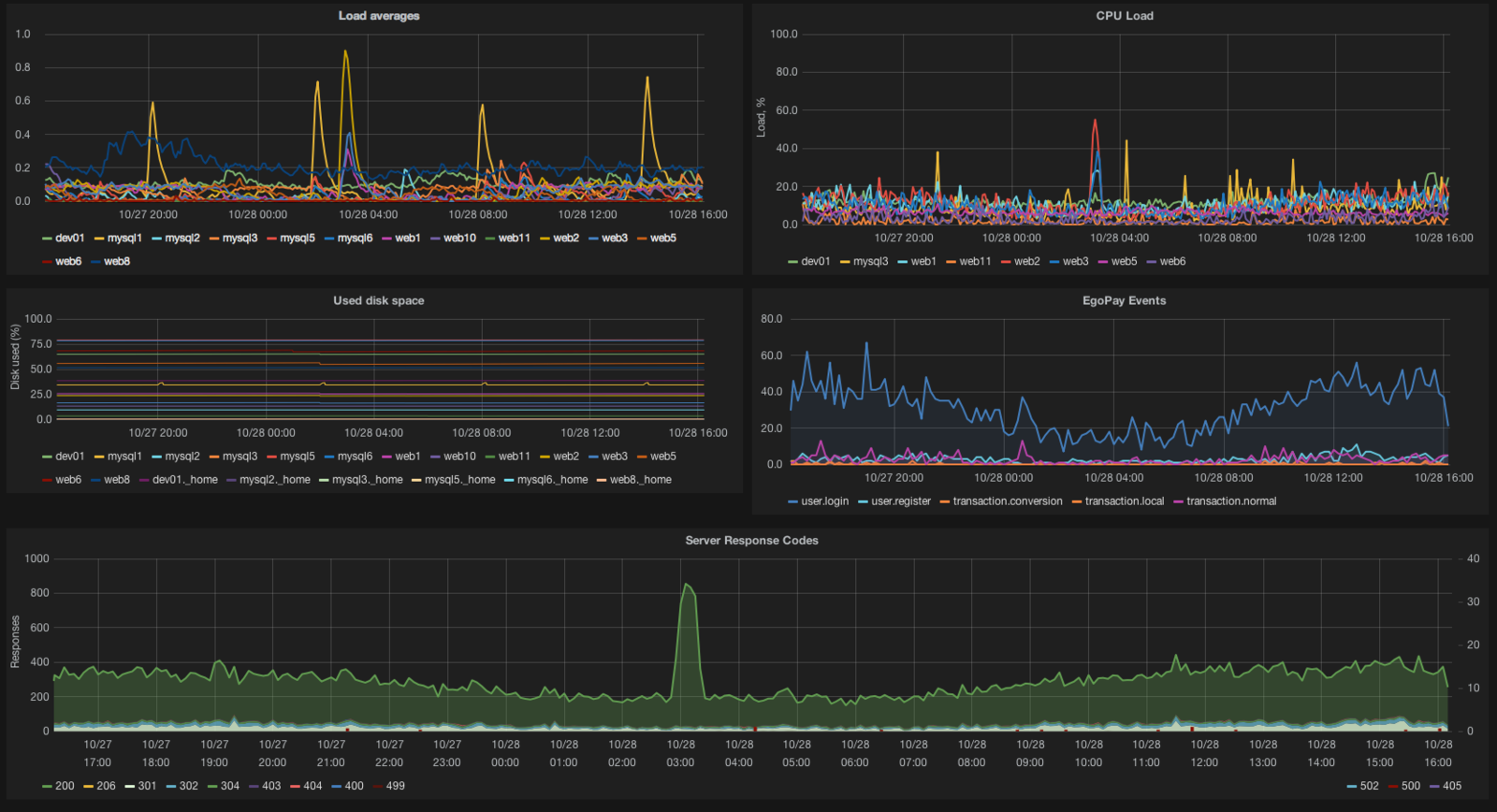Toggle web6 series in CPU Load legend
This screenshot has width=1497, height=812.
click(1172, 262)
